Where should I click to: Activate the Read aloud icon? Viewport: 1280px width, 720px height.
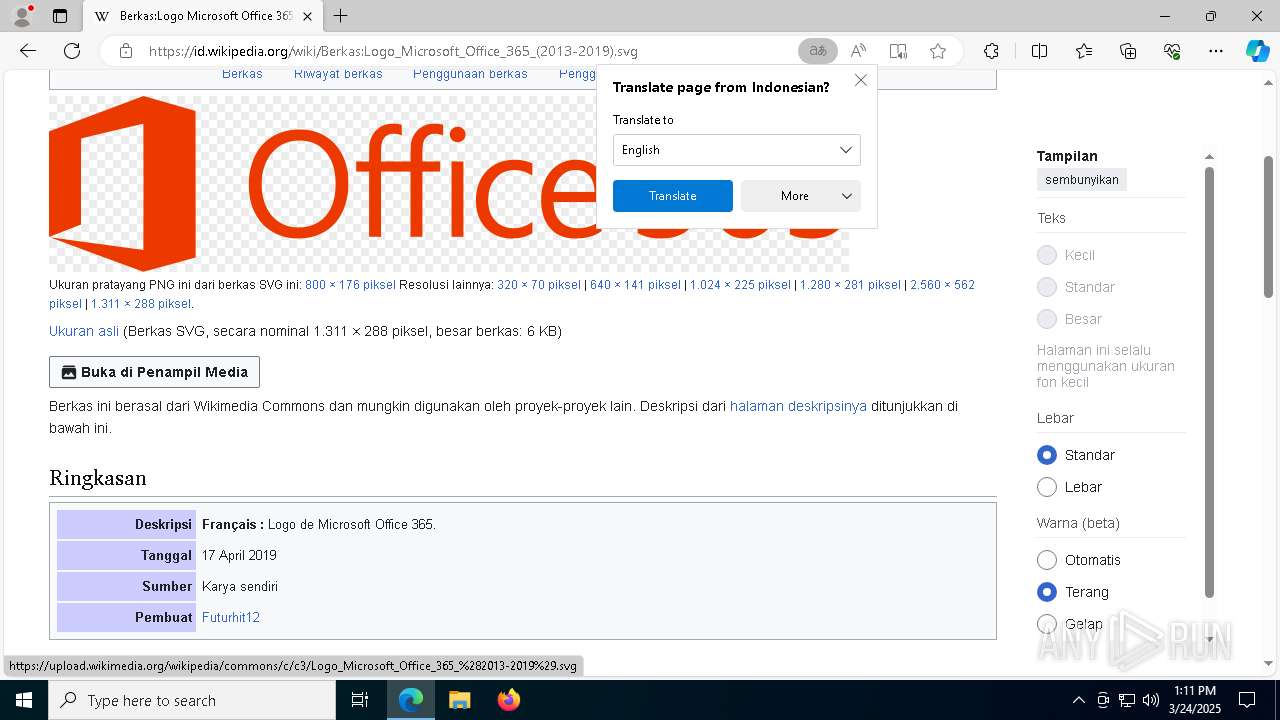pyautogui.click(x=858, y=51)
